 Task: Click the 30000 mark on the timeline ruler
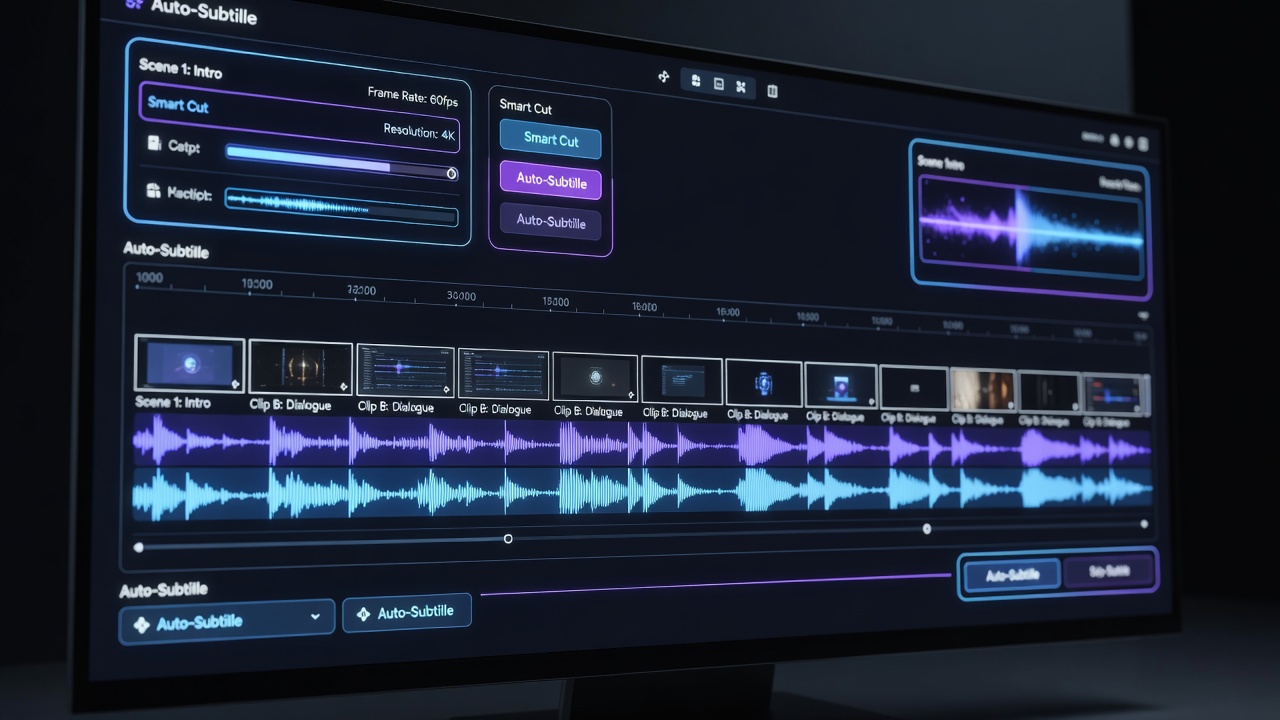pyautogui.click(x=461, y=296)
